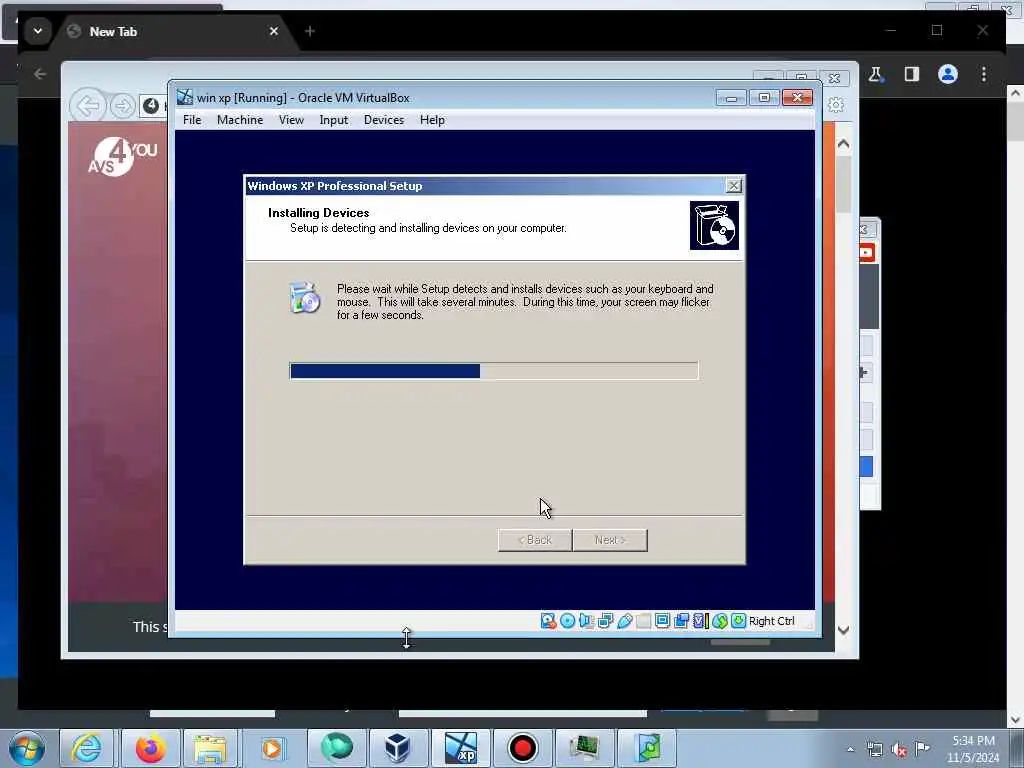The width and height of the screenshot is (1024, 768).
Task: Click the setup CD box icon in dialog header
Action: click(714, 225)
